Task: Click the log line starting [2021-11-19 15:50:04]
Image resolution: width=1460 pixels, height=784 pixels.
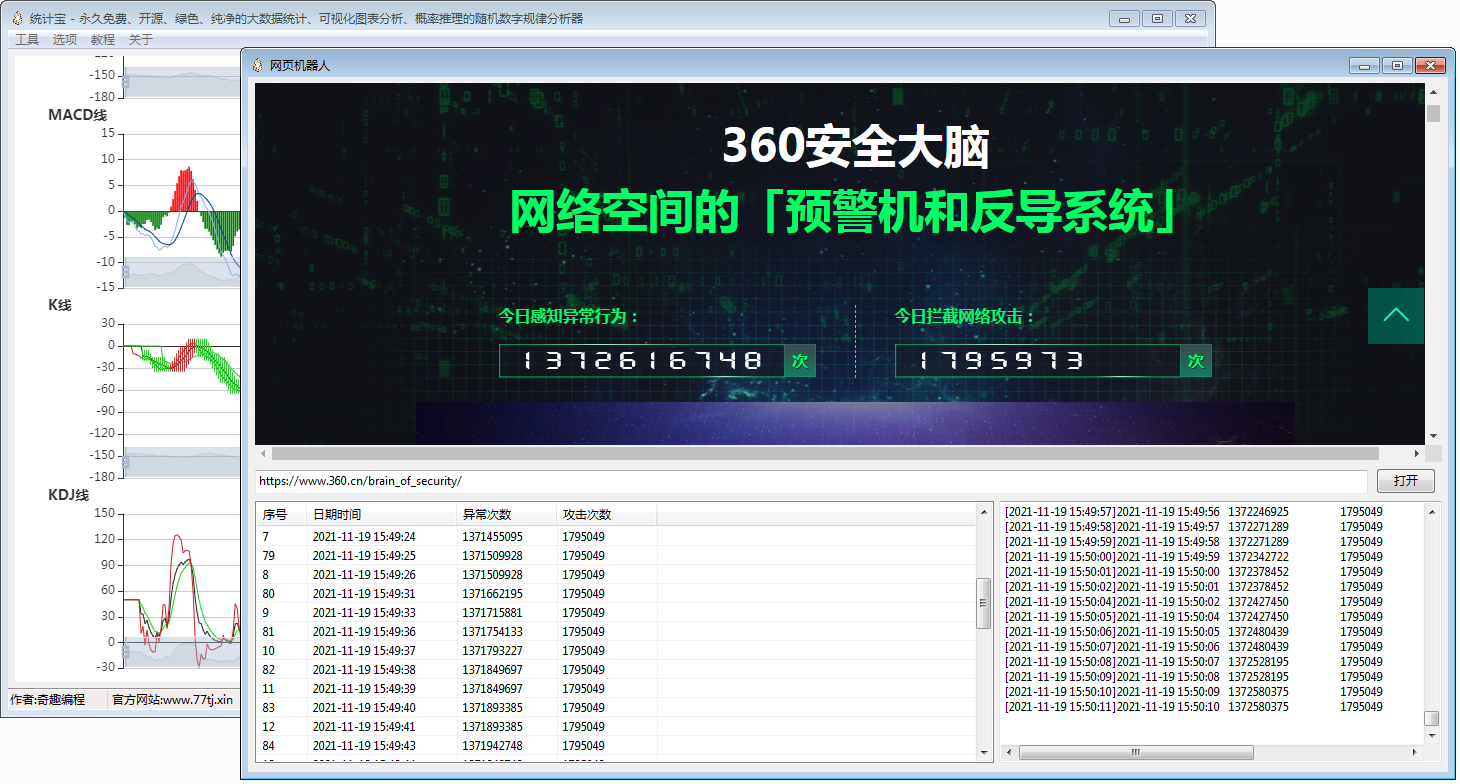Action: click(x=1194, y=602)
